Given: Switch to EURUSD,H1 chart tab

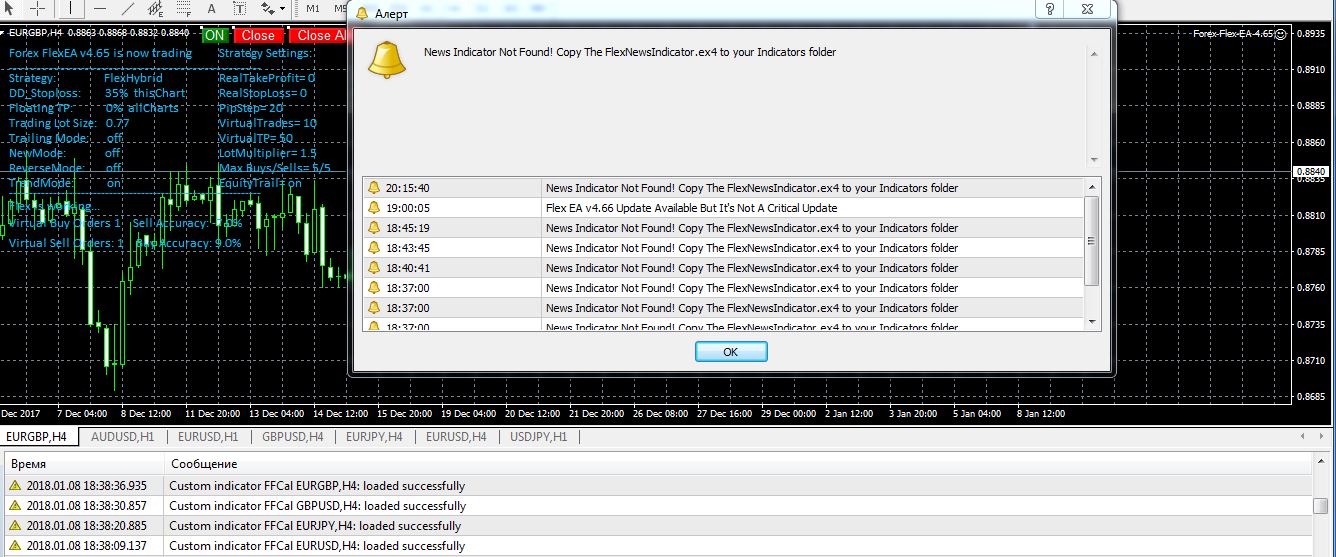Looking at the screenshot, I should coord(208,437).
